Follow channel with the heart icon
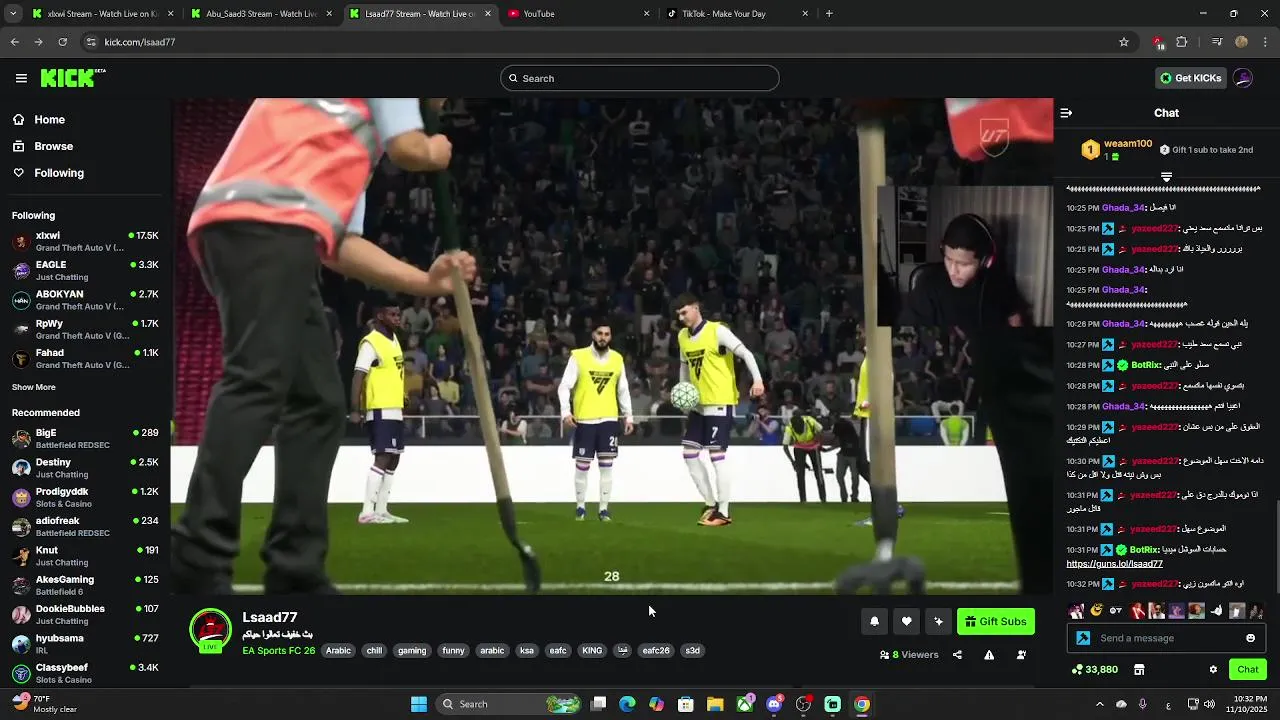Screen dimensions: 1280x720 click(x=906, y=621)
